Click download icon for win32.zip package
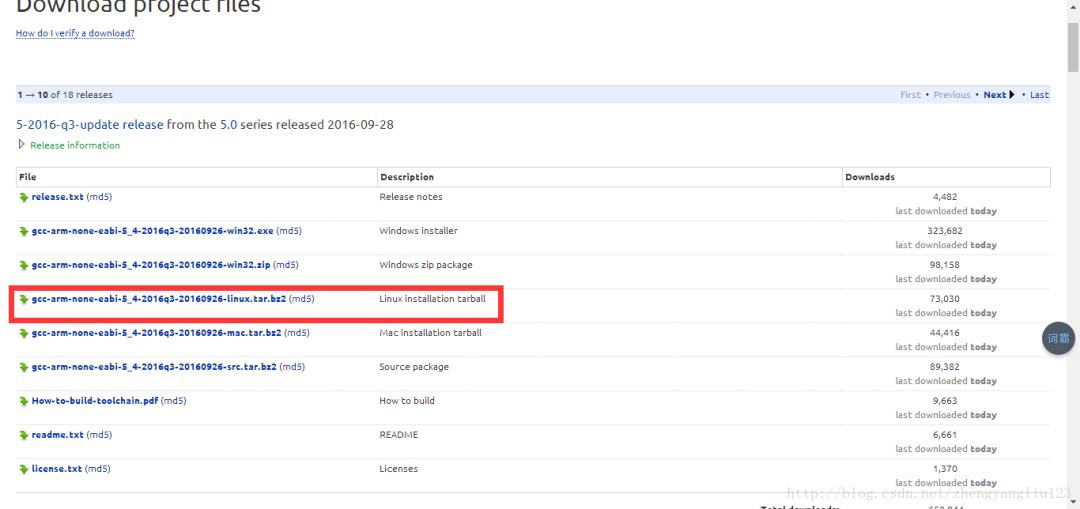 click(24, 265)
